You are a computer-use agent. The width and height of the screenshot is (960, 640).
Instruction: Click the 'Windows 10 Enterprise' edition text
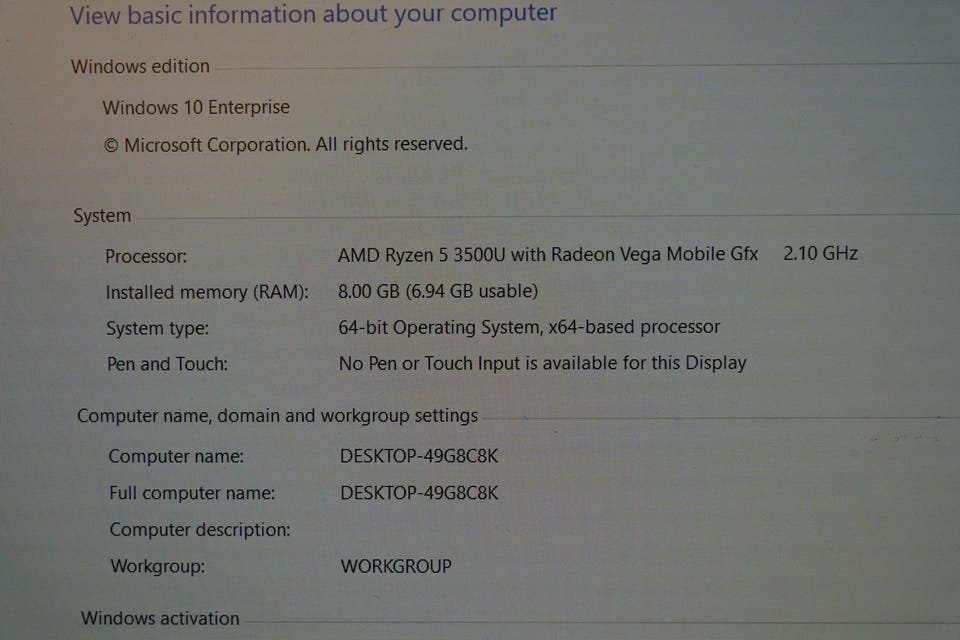196,107
